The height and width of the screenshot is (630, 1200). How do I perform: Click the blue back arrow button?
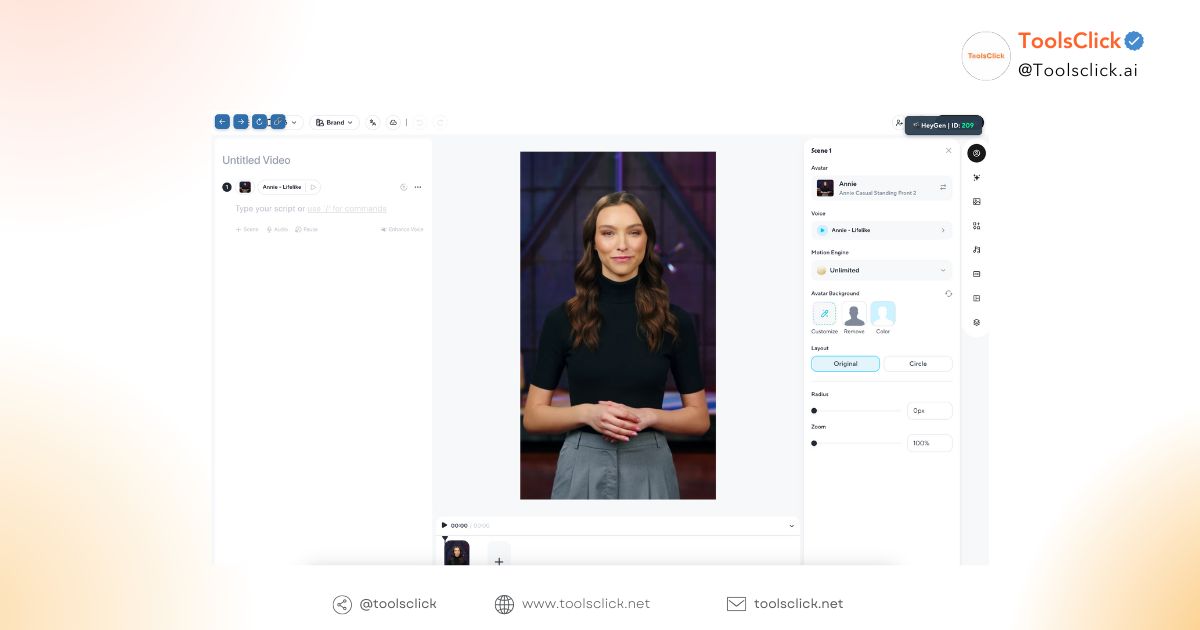point(222,121)
